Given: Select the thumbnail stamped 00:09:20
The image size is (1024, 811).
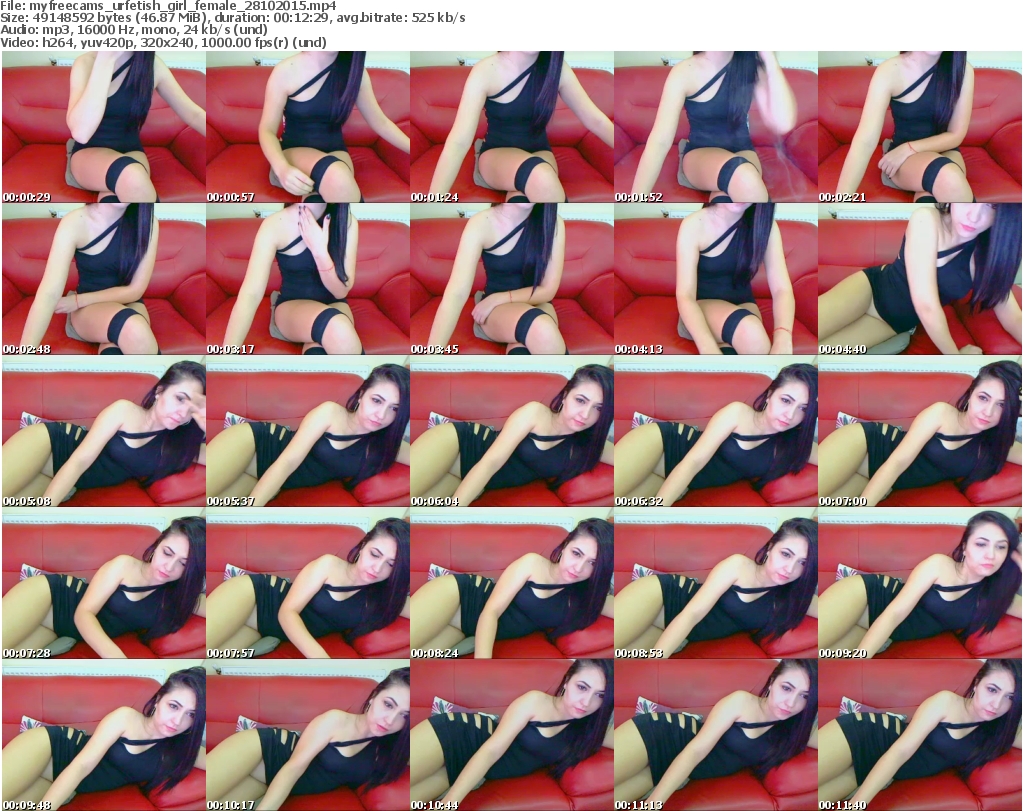Looking at the screenshot, I should tap(920, 583).
